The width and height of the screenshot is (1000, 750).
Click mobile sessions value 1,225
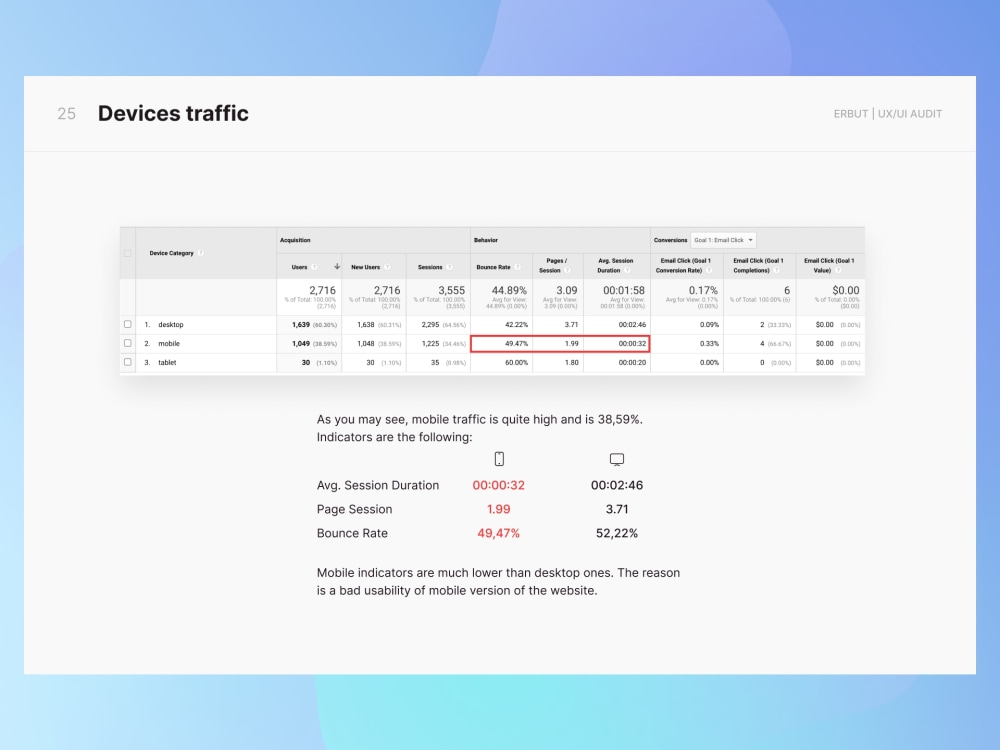[430, 343]
